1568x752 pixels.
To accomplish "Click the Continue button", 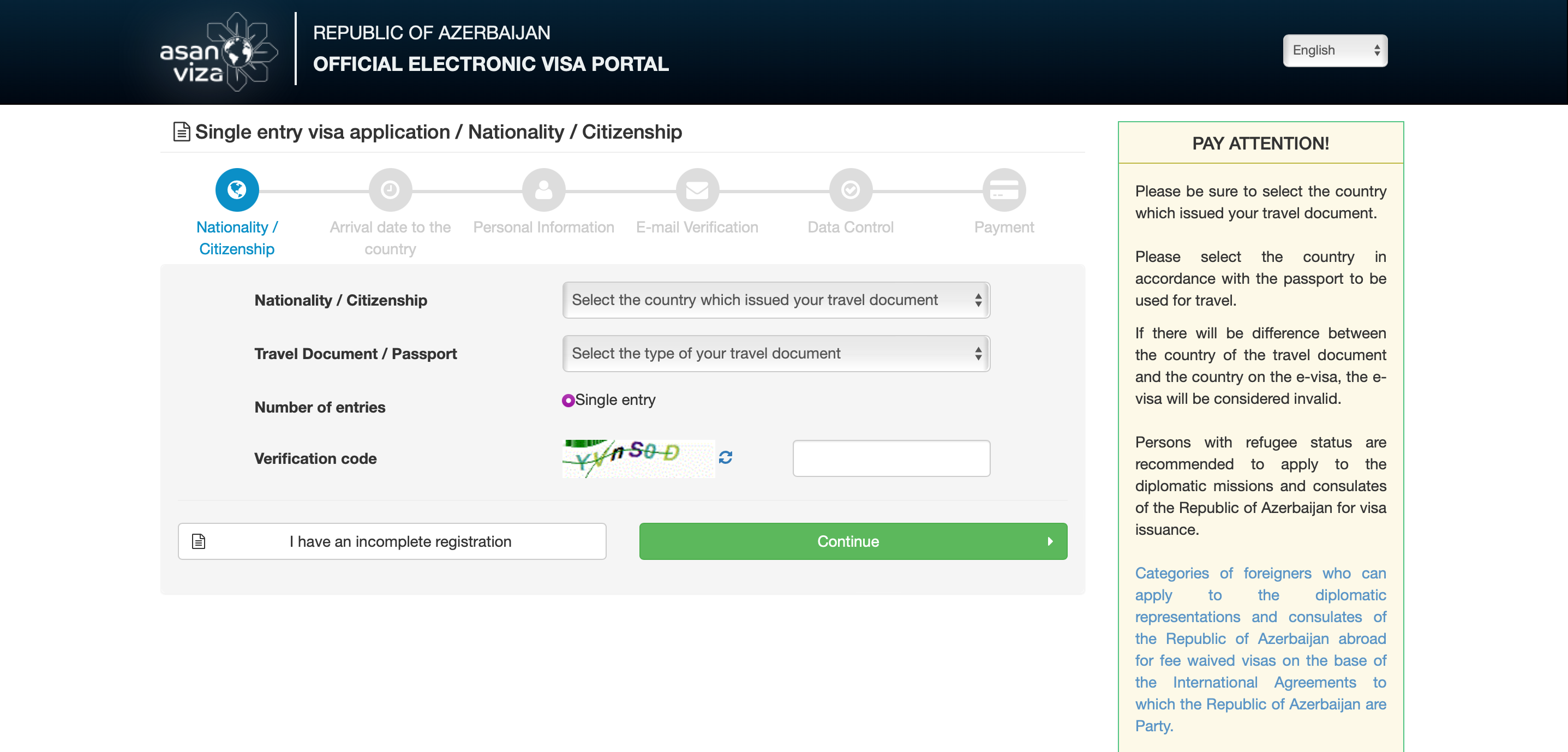I will click(849, 541).
